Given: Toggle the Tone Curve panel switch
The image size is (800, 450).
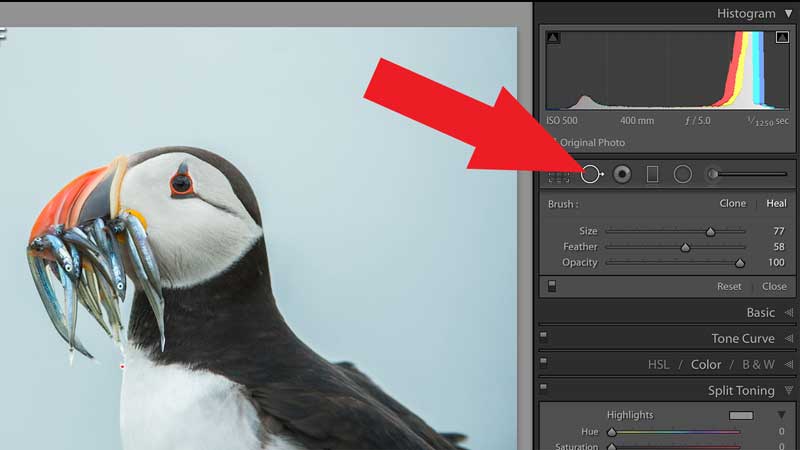Looking at the screenshot, I should pyautogui.click(x=543, y=336).
